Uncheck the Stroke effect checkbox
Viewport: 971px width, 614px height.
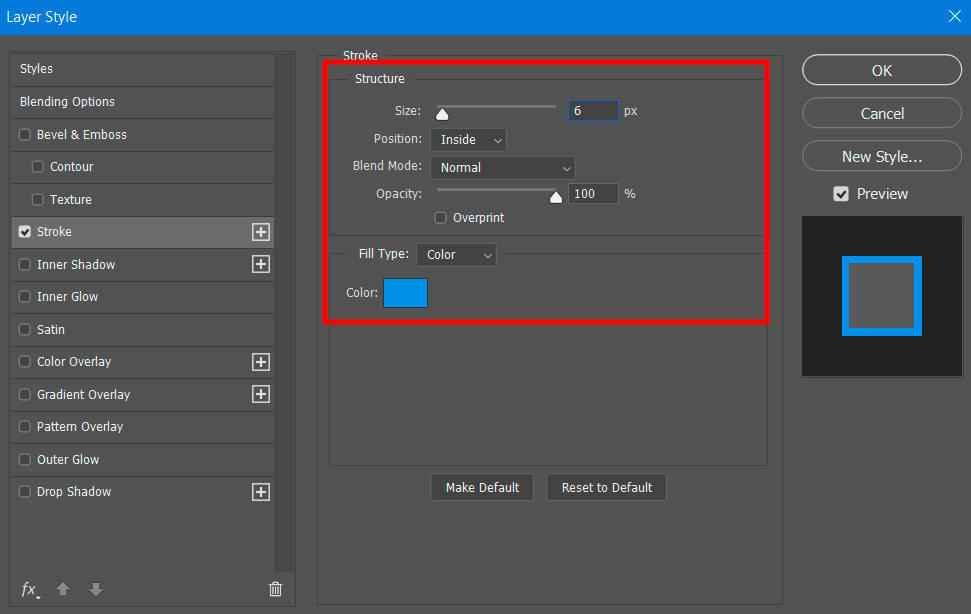[25, 231]
